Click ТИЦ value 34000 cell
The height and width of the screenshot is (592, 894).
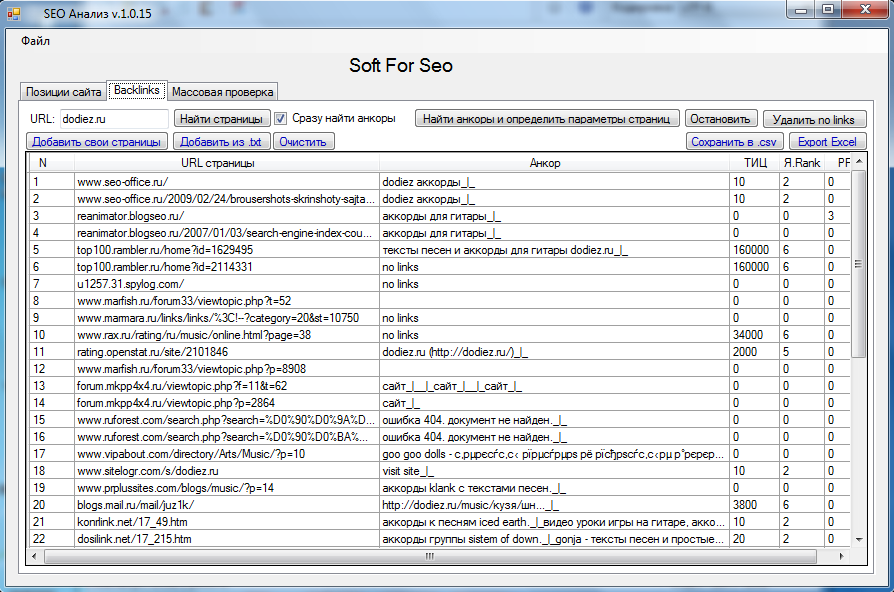click(x=754, y=335)
